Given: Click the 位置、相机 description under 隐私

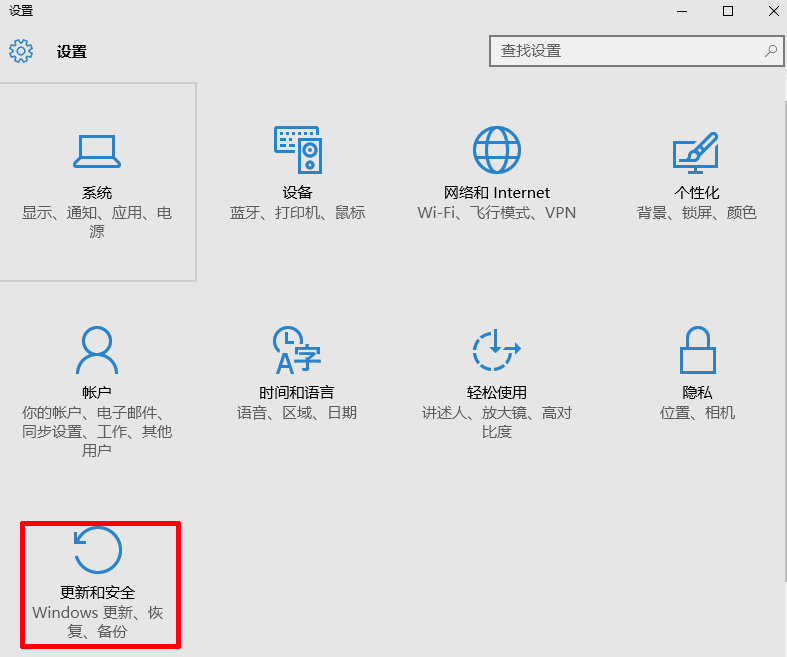Looking at the screenshot, I should pyautogui.click(x=697, y=413).
